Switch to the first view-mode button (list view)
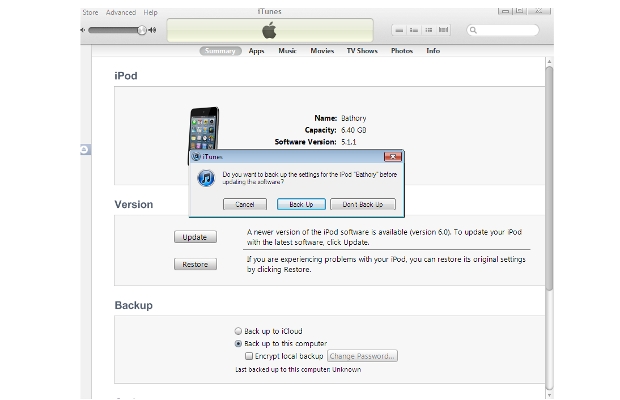Viewport: 620px width, 400px height. (x=399, y=30)
